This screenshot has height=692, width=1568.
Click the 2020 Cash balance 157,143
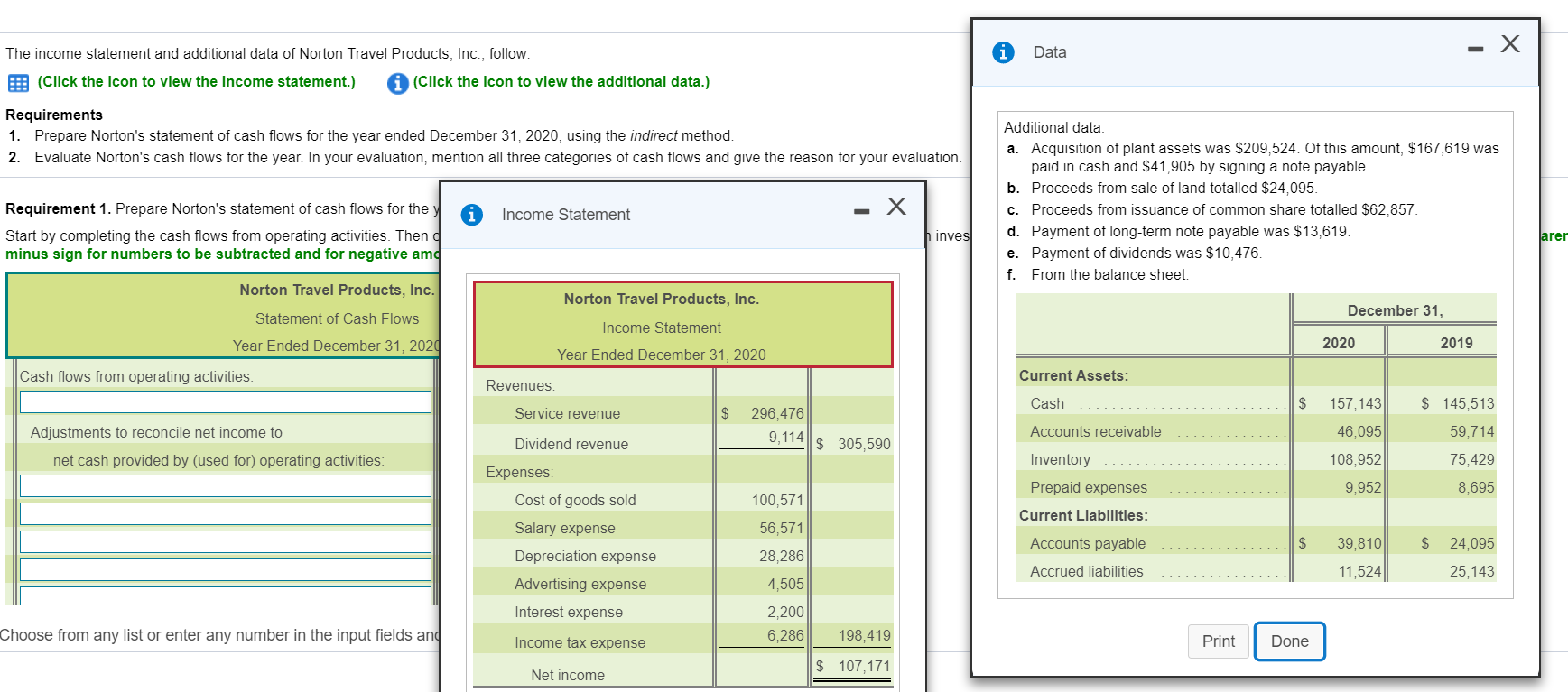(1355, 404)
